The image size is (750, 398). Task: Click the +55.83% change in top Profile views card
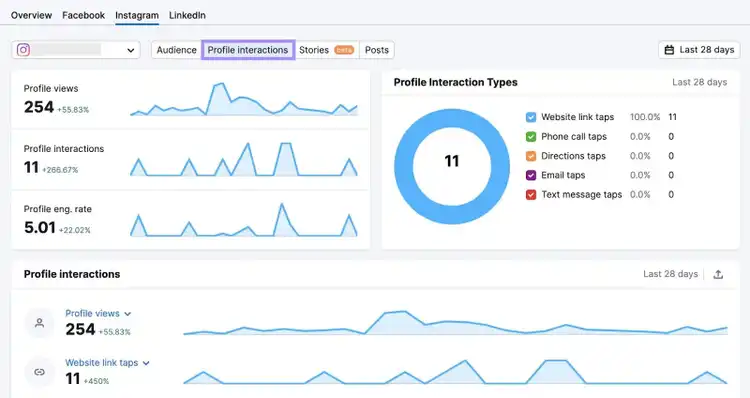[73, 110]
